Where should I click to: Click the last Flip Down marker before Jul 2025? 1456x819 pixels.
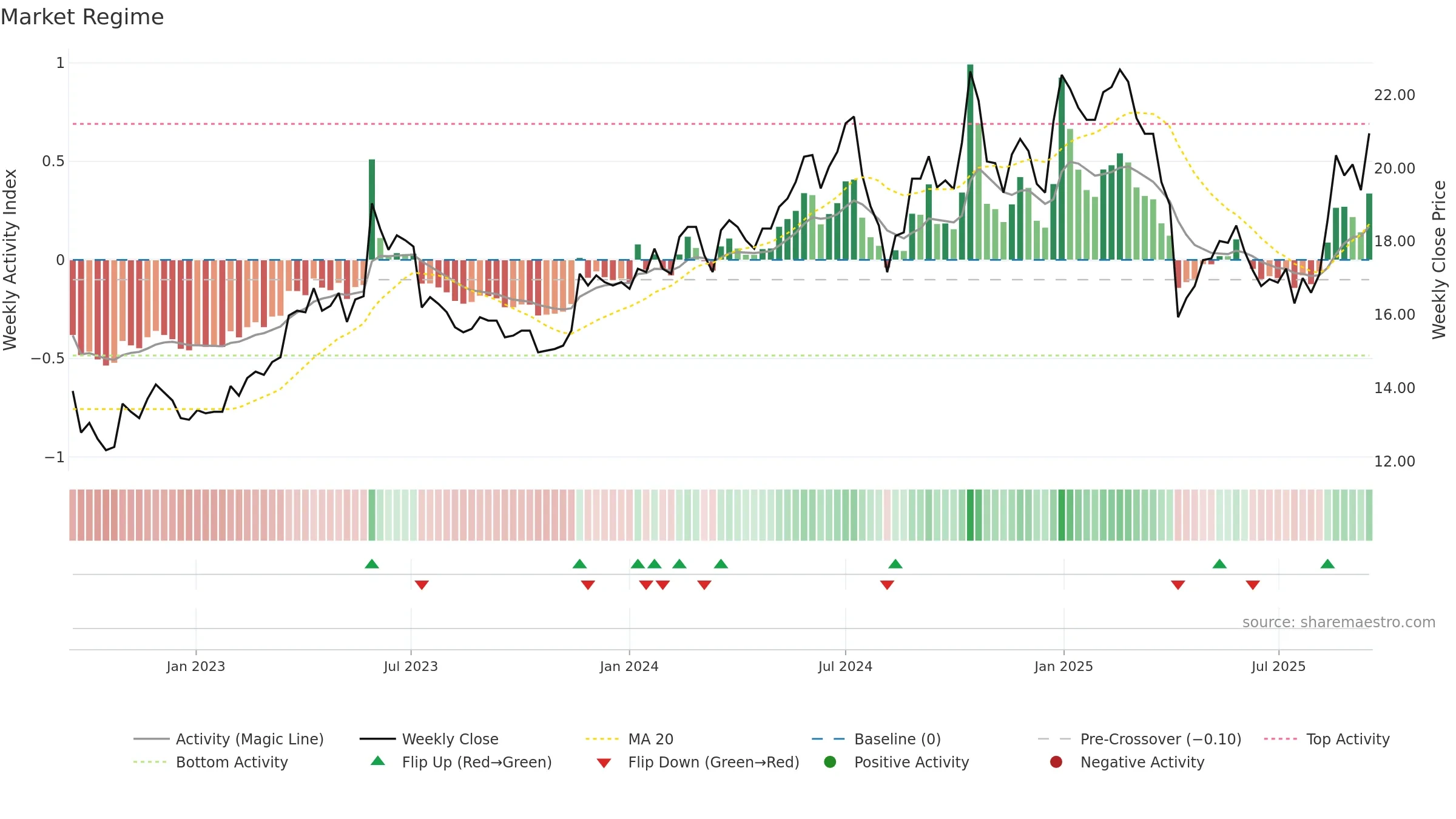tap(1253, 585)
